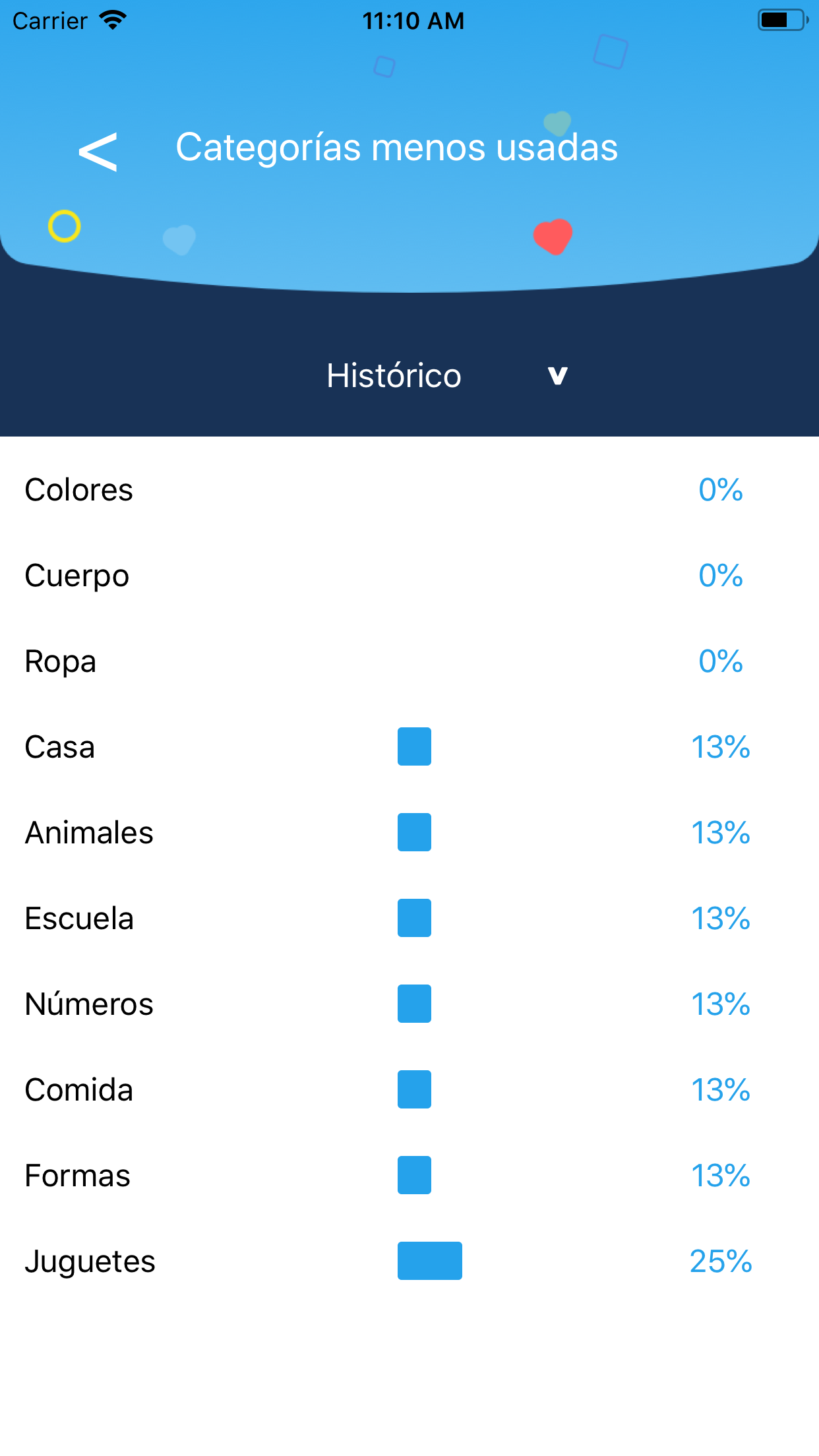The height and width of the screenshot is (1456, 819).
Task: Tap the Colores 0% percentage value
Action: point(721,490)
